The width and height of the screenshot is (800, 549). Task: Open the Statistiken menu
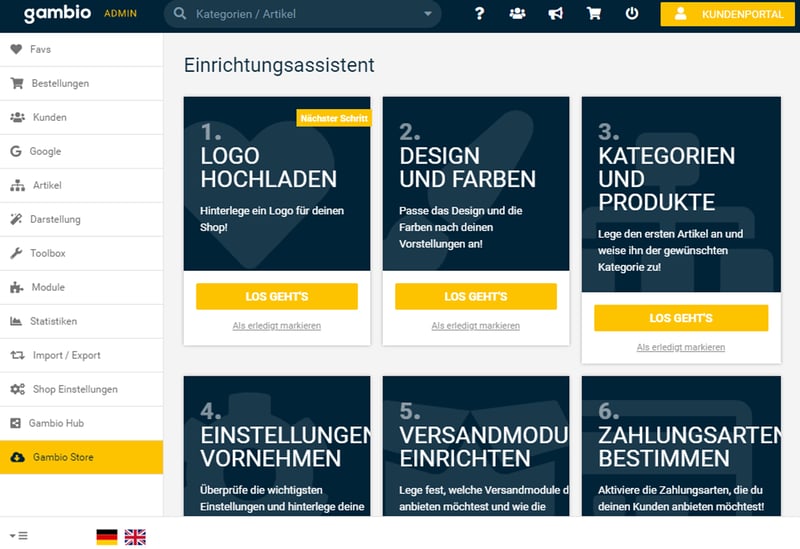point(82,321)
